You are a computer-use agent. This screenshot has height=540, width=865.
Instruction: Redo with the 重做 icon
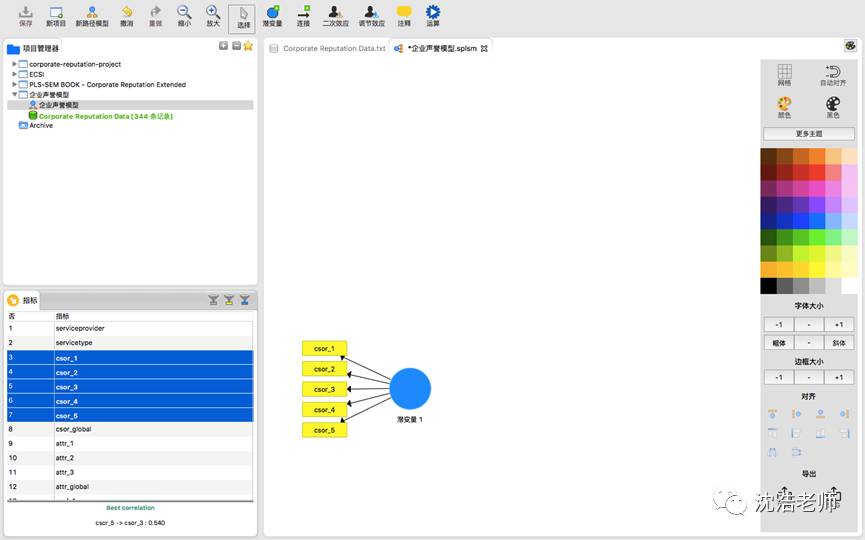(x=156, y=16)
